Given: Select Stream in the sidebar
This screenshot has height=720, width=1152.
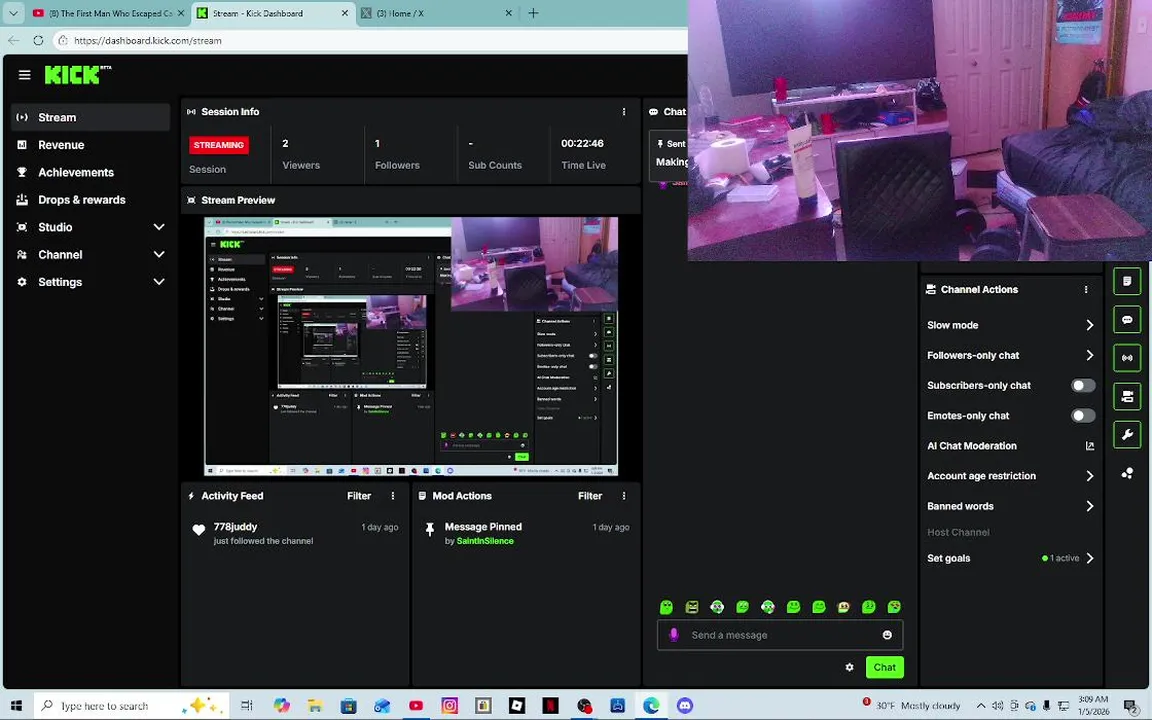Looking at the screenshot, I should [x=90, y=118].
